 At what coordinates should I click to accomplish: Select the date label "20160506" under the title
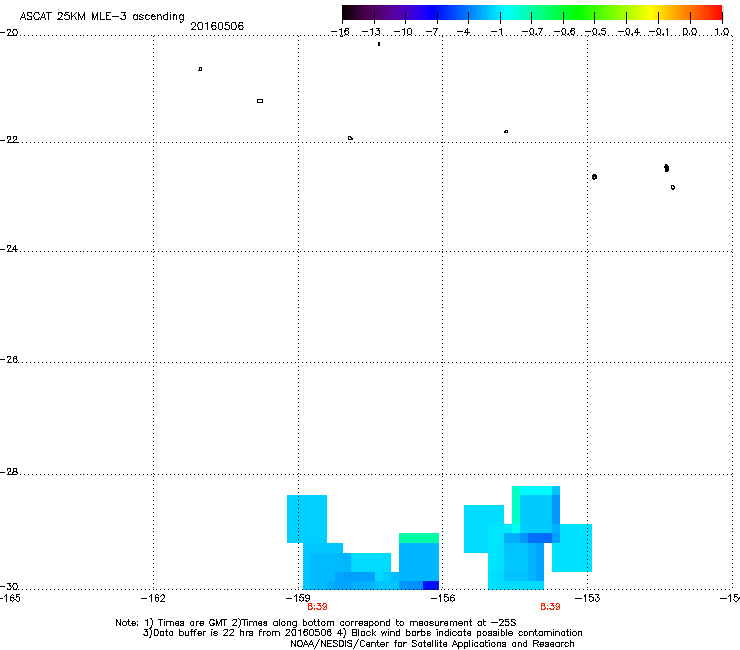point(217,26)
